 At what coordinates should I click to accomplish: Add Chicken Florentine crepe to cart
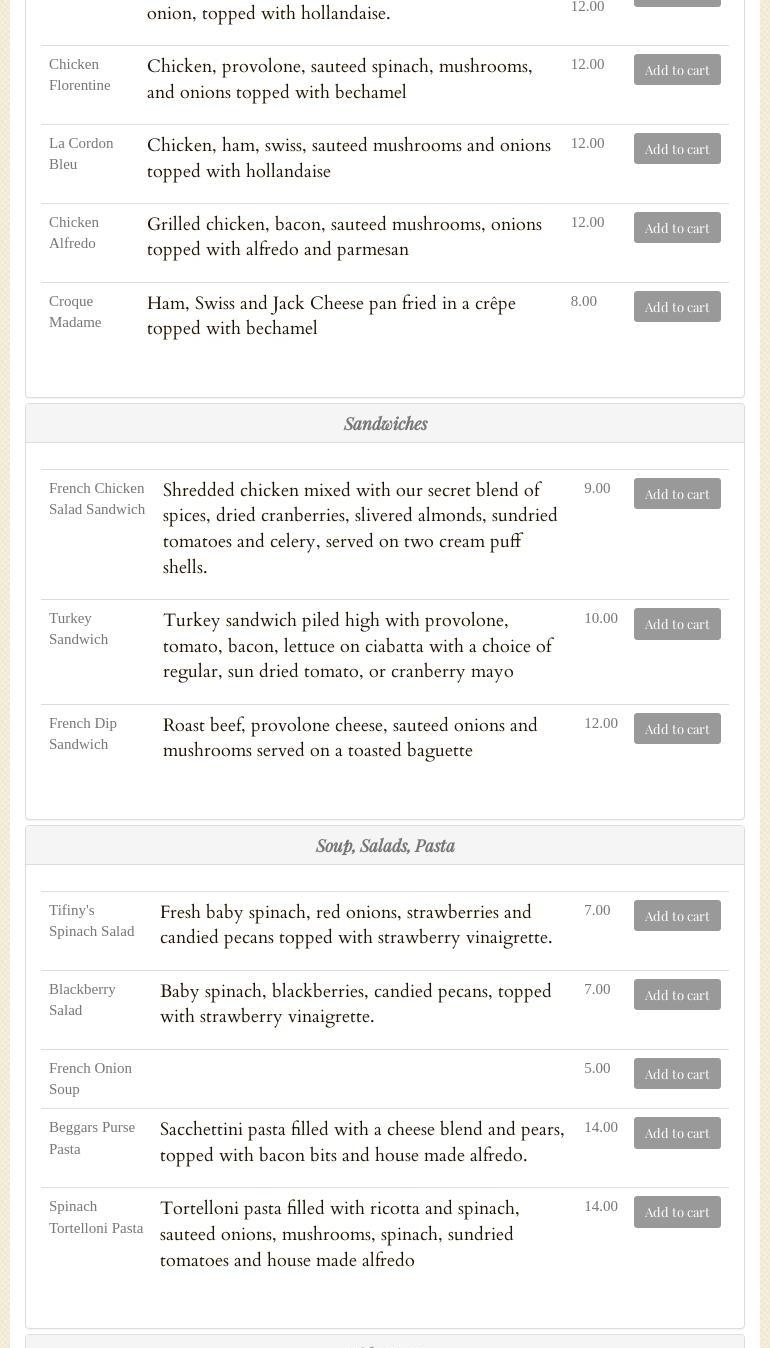677,70
